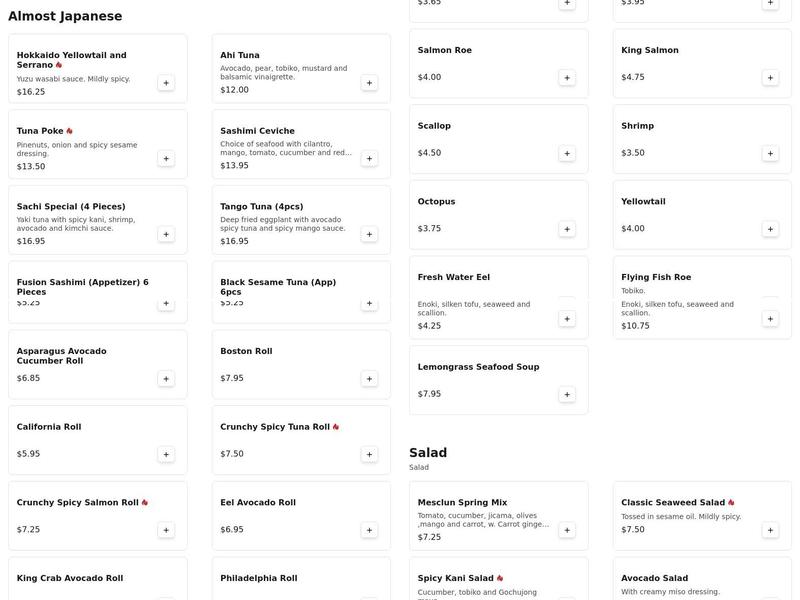
Task: Add Hokkaido Yellowtail and Serrano to order
Action: (164, 81)
